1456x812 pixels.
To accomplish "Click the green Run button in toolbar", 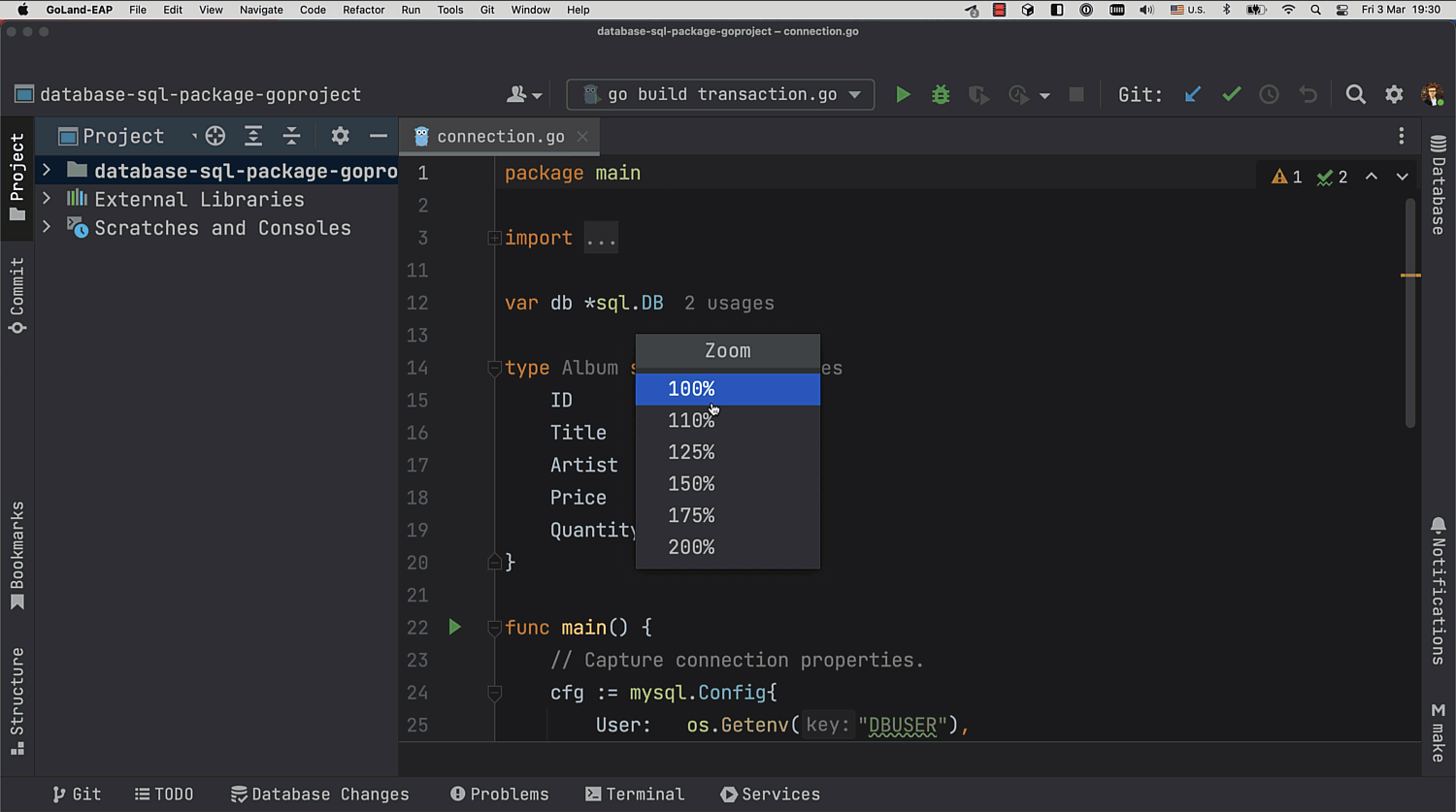I will (903, 94).
